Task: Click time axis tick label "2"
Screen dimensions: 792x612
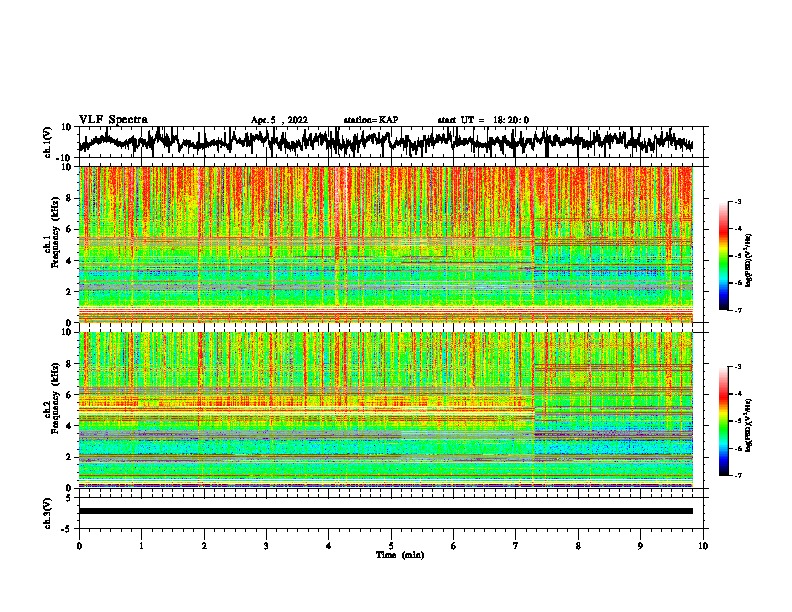Action: tap(204, 546)
